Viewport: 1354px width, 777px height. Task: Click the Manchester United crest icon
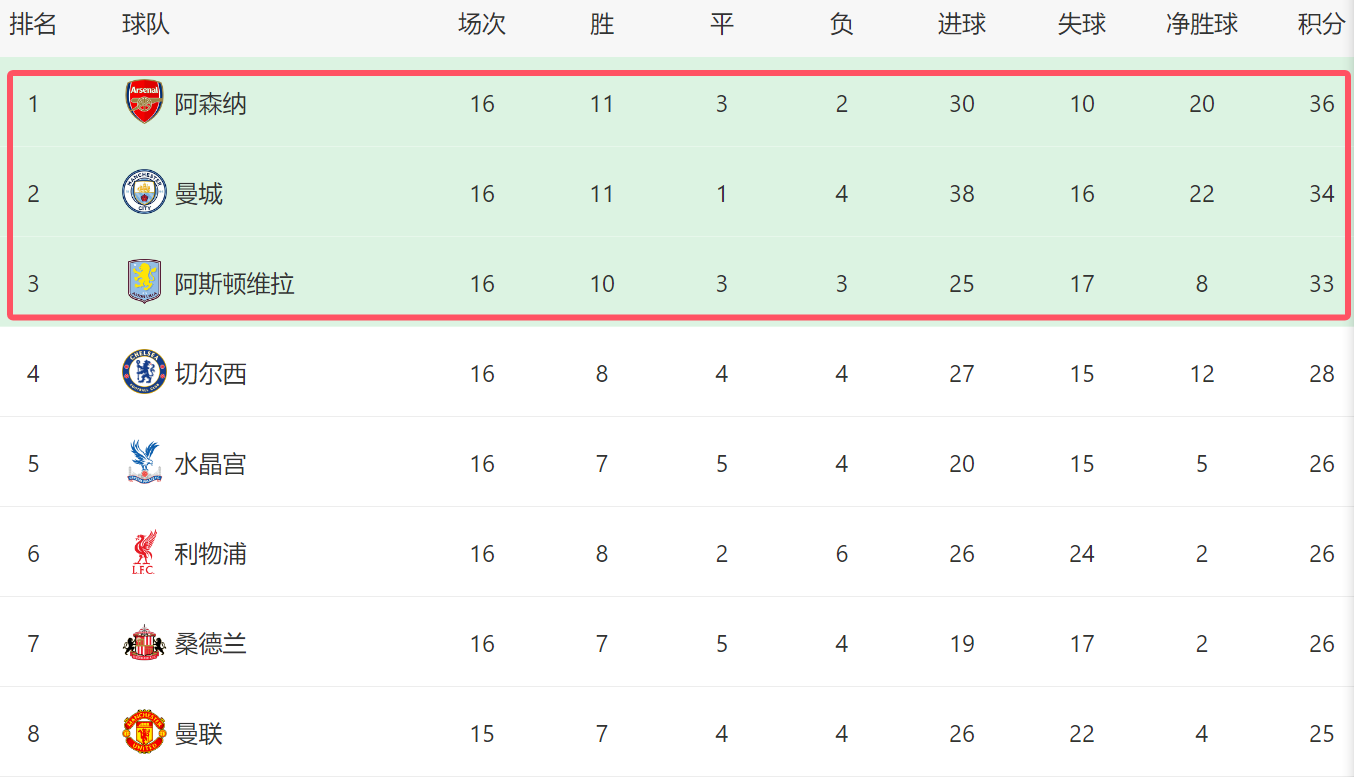[x=144, y=733]
